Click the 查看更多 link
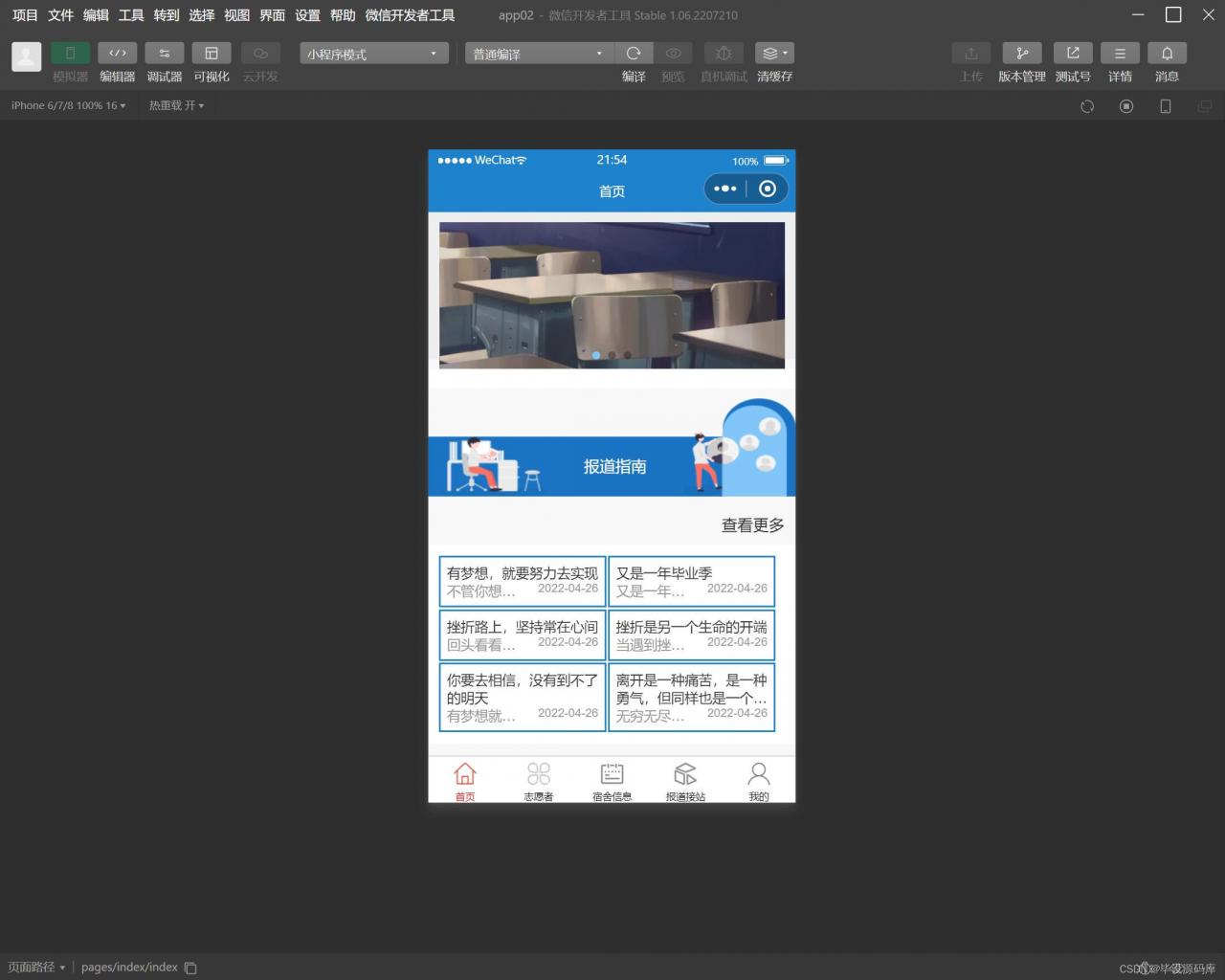Screen dimensions: 1225x980 (x=752, y=524)
